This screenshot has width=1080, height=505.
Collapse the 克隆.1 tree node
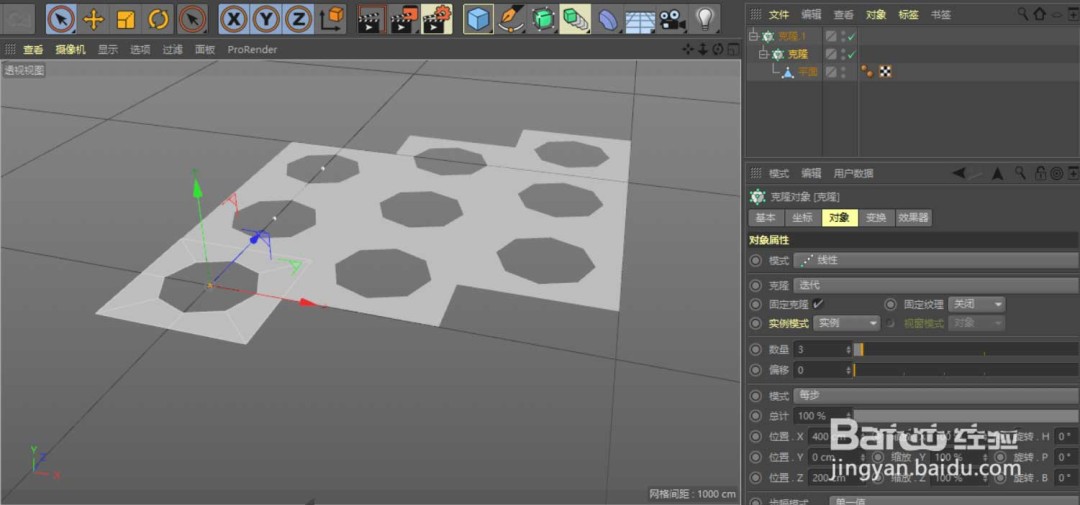point(753,37)
